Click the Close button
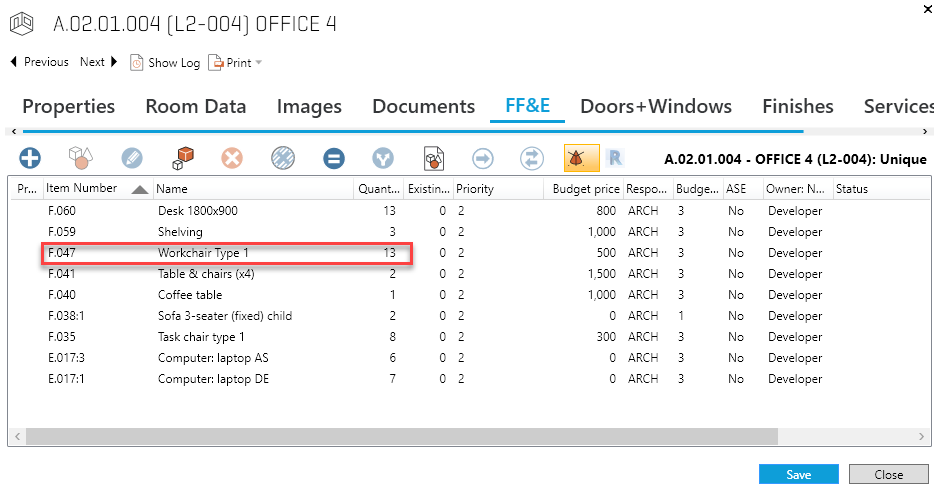The width and height of the screenshot is (939, 494). click(x=888, y=475)
